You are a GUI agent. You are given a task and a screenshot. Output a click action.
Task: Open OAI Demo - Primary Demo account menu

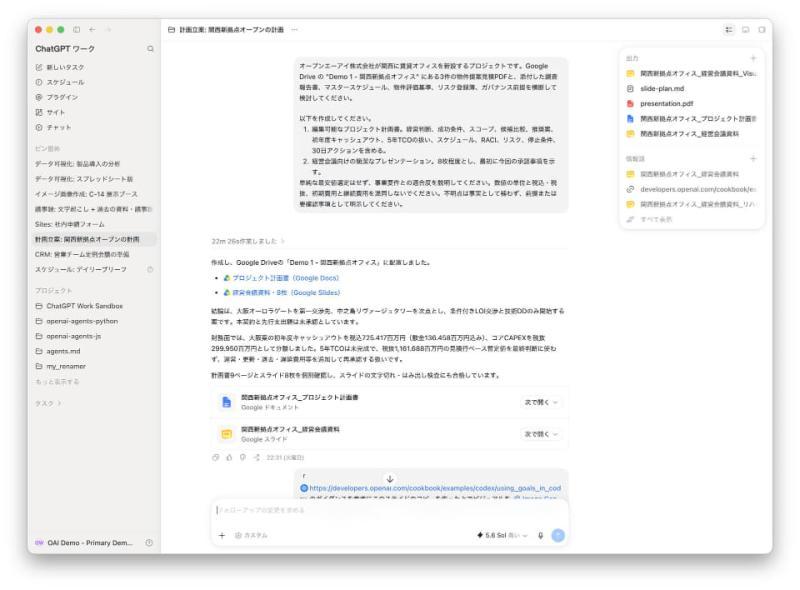click(x=84, y=543)
